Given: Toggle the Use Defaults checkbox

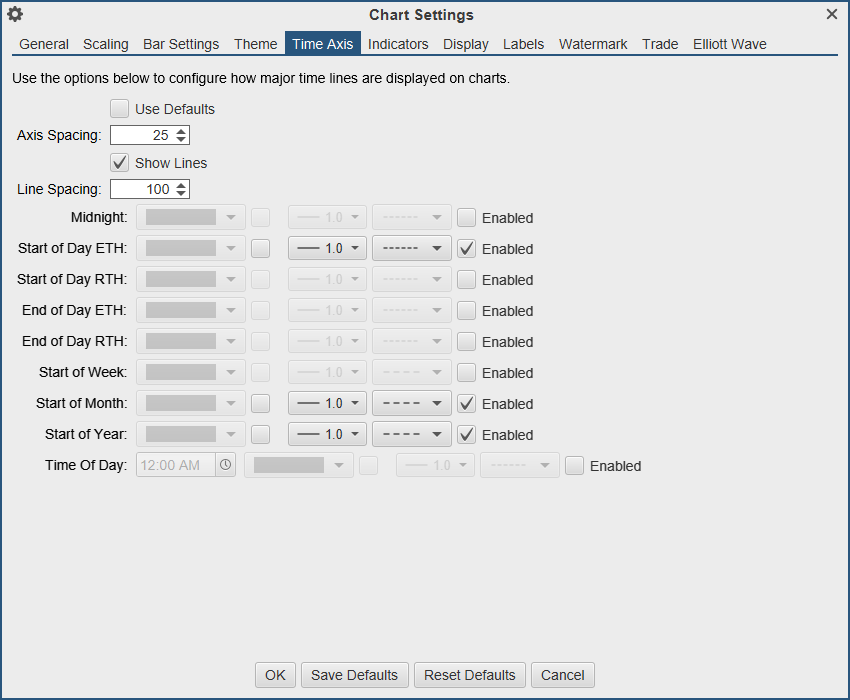Looking at the screenshot, I should 120,108.
